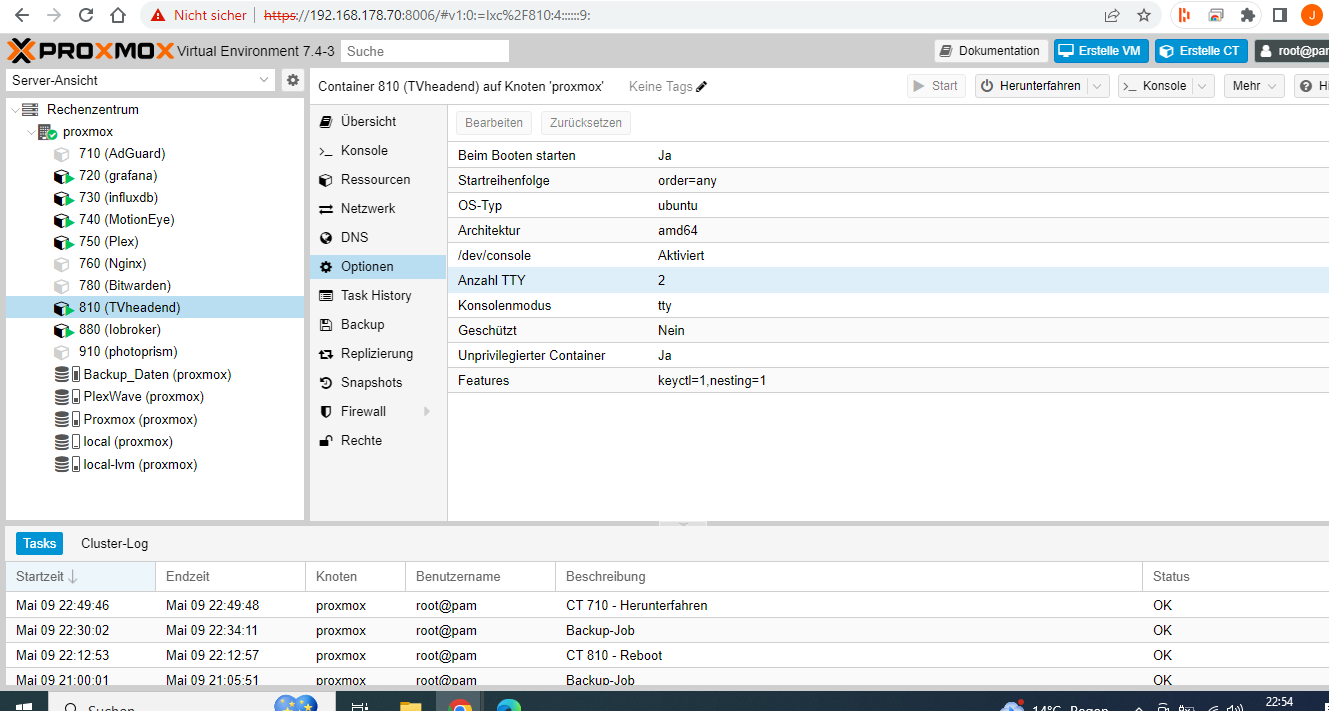This screenshot has width=1329, height=711.
Task: Open the Server-Ansicht view dropdown
Action: (x=264, y=80)
